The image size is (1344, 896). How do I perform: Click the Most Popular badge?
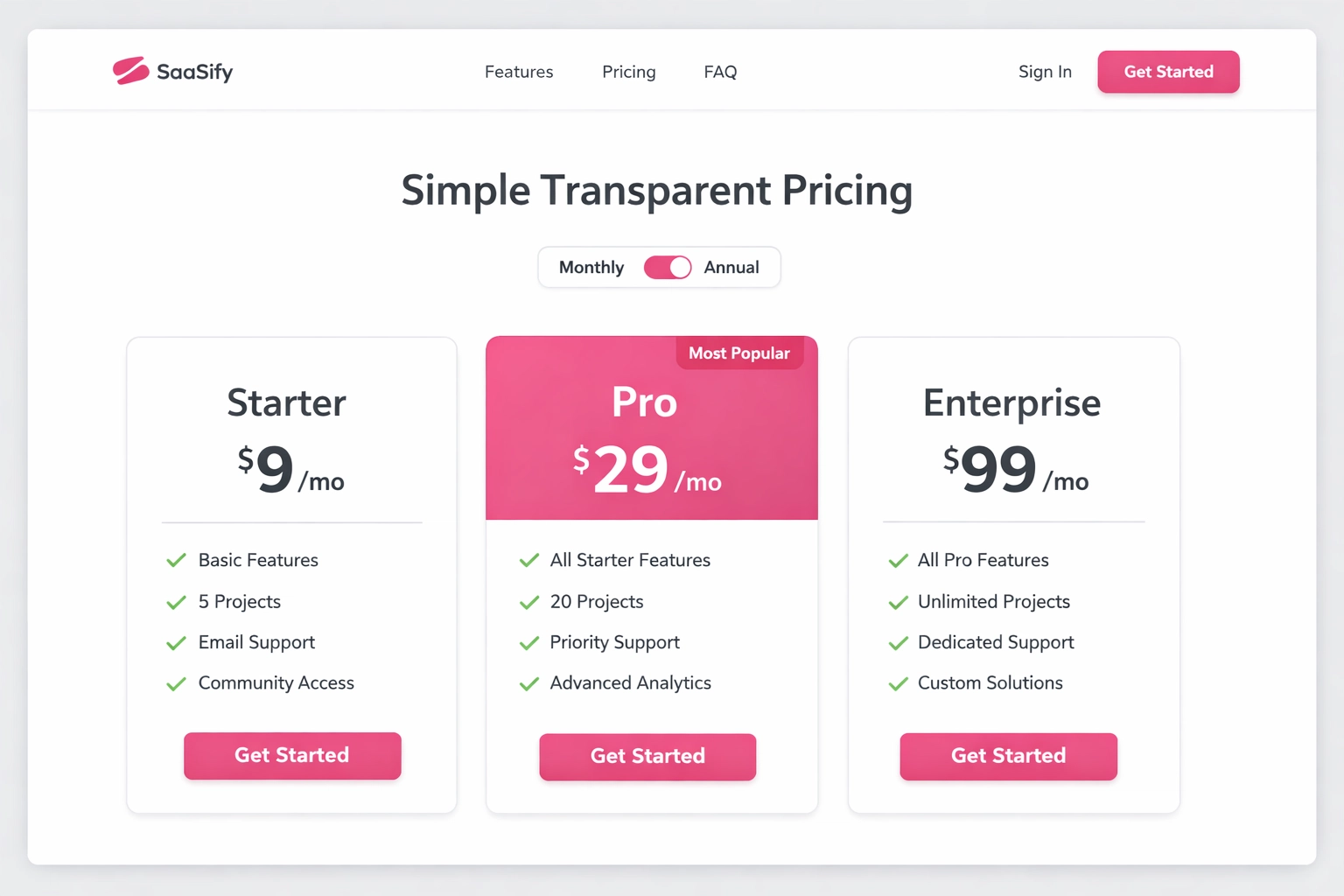pos(739,353)
